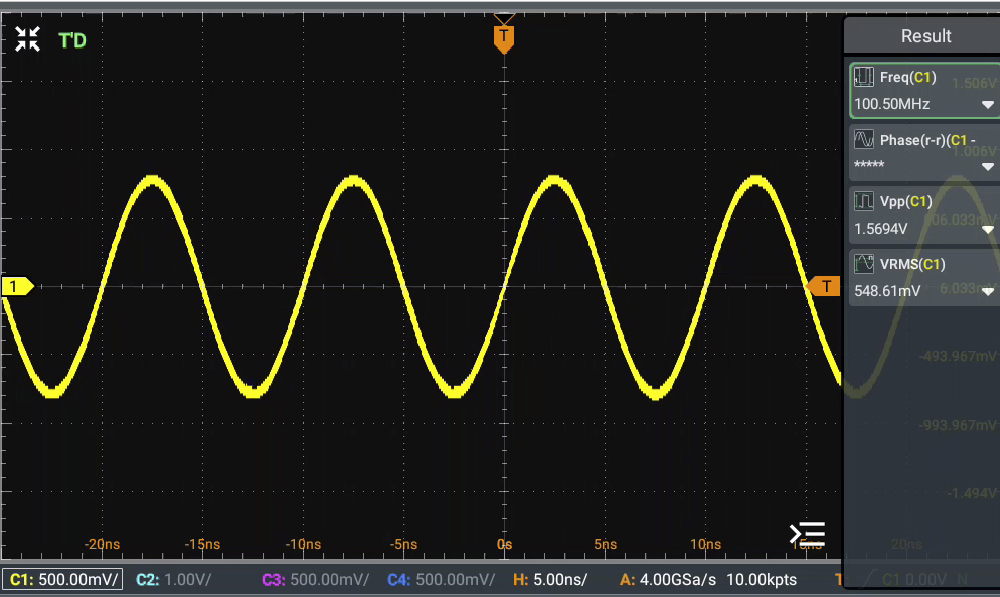The width and height of the screenshot is (1000, 597).
Task: Click the orange trigger level marker on the right
Action: point(824,287)
